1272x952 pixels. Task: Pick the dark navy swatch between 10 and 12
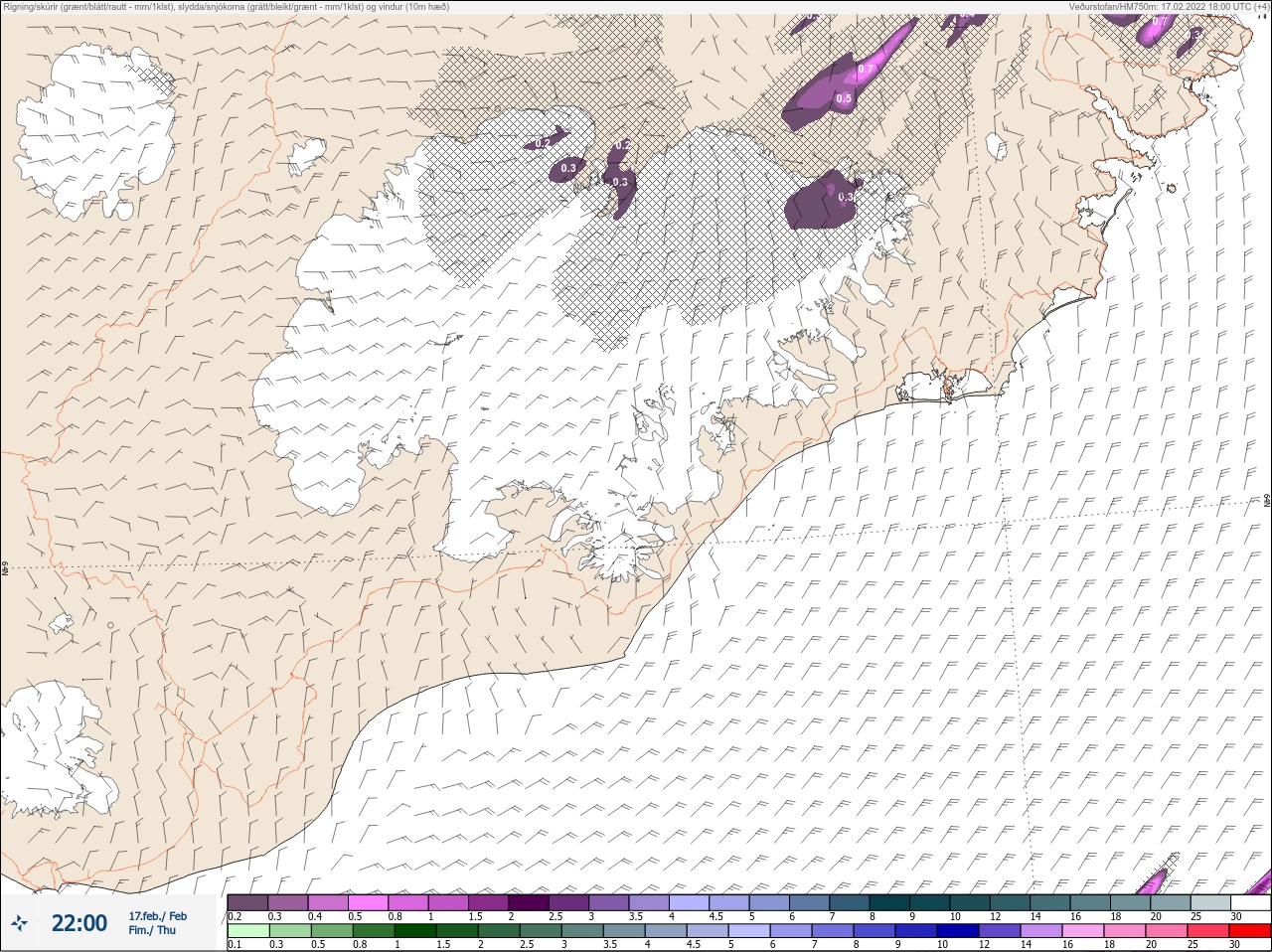point(958,931)
